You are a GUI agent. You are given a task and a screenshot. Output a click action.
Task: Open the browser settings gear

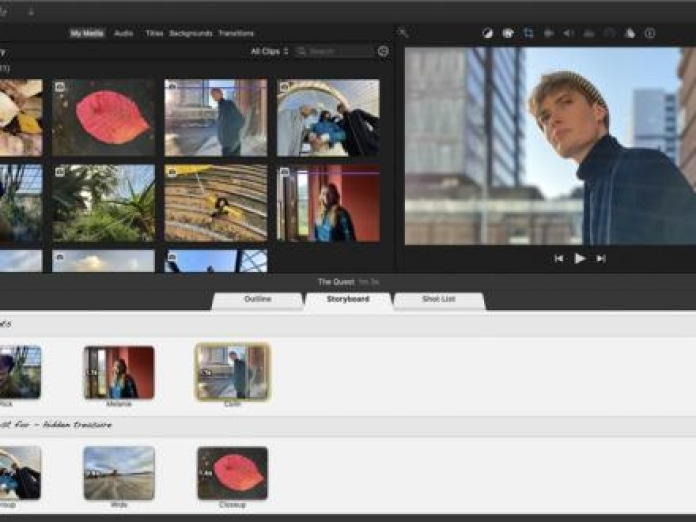tap(383, 51)
